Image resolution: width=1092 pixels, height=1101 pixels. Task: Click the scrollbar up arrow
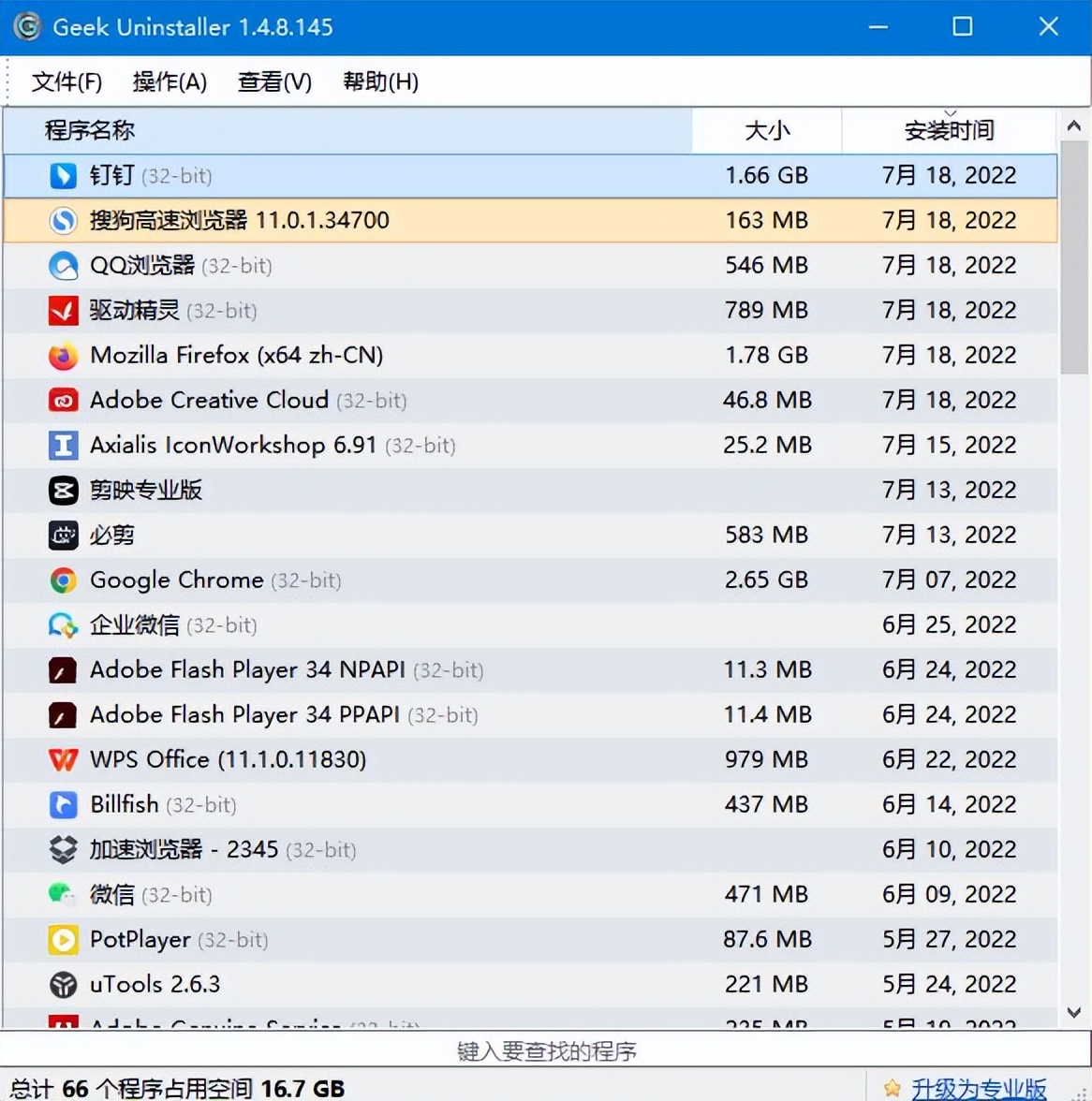click(1074, 125)
